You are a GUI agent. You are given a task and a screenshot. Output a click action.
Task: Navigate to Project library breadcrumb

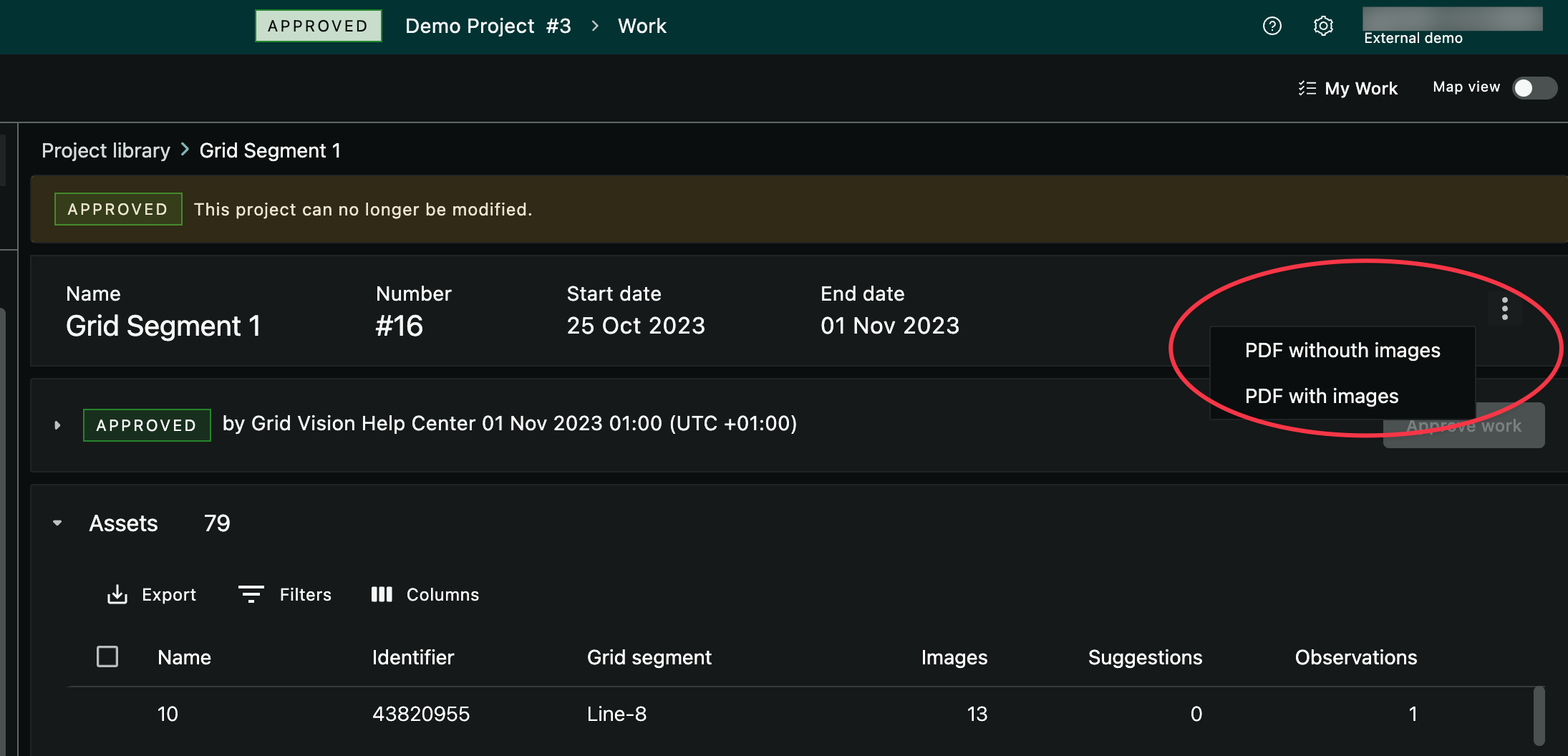coord(105,150)
